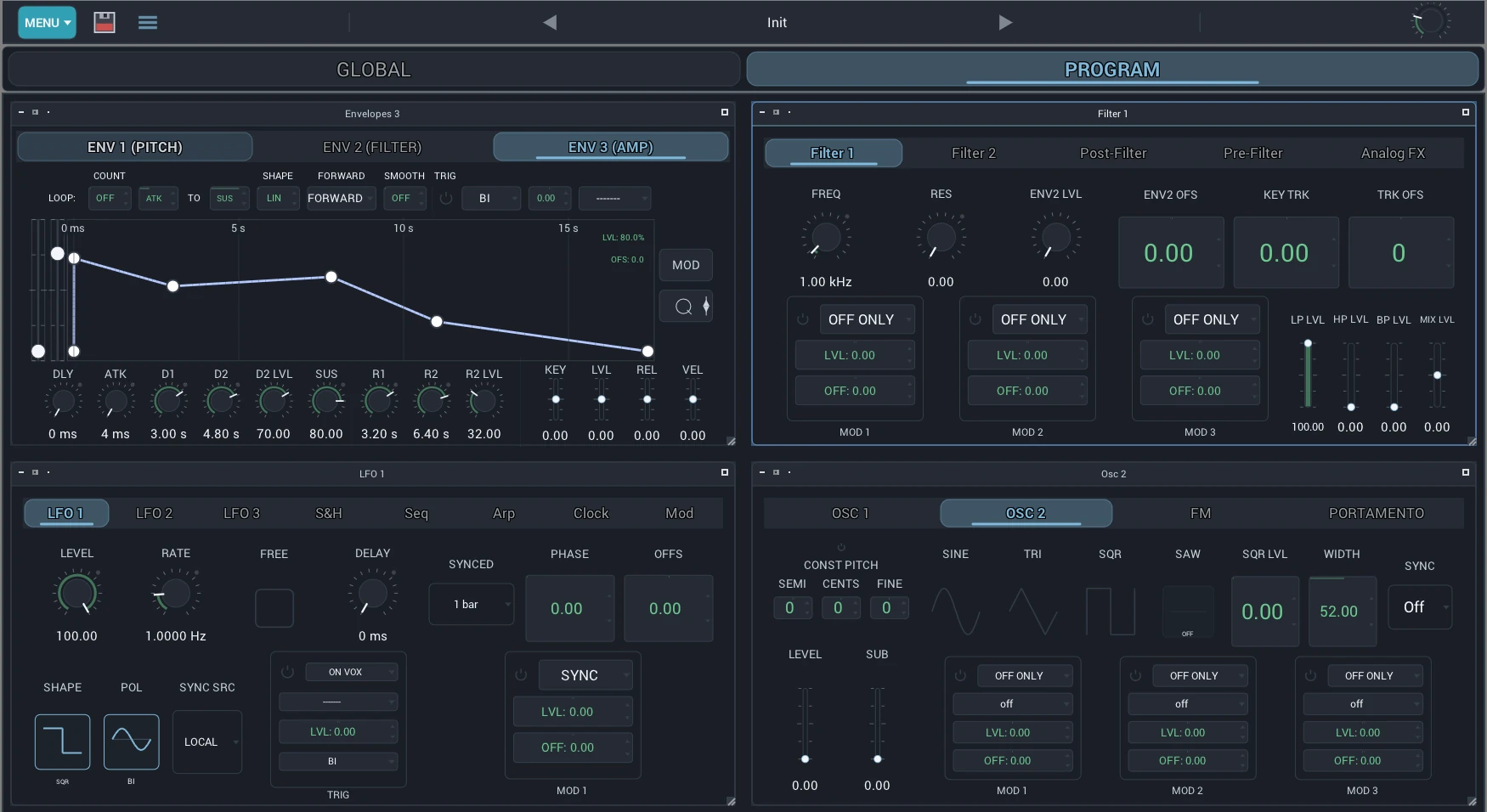Open the hamburger list icon in top bar
The image size is (1487, 812).
tap(148, 23)
